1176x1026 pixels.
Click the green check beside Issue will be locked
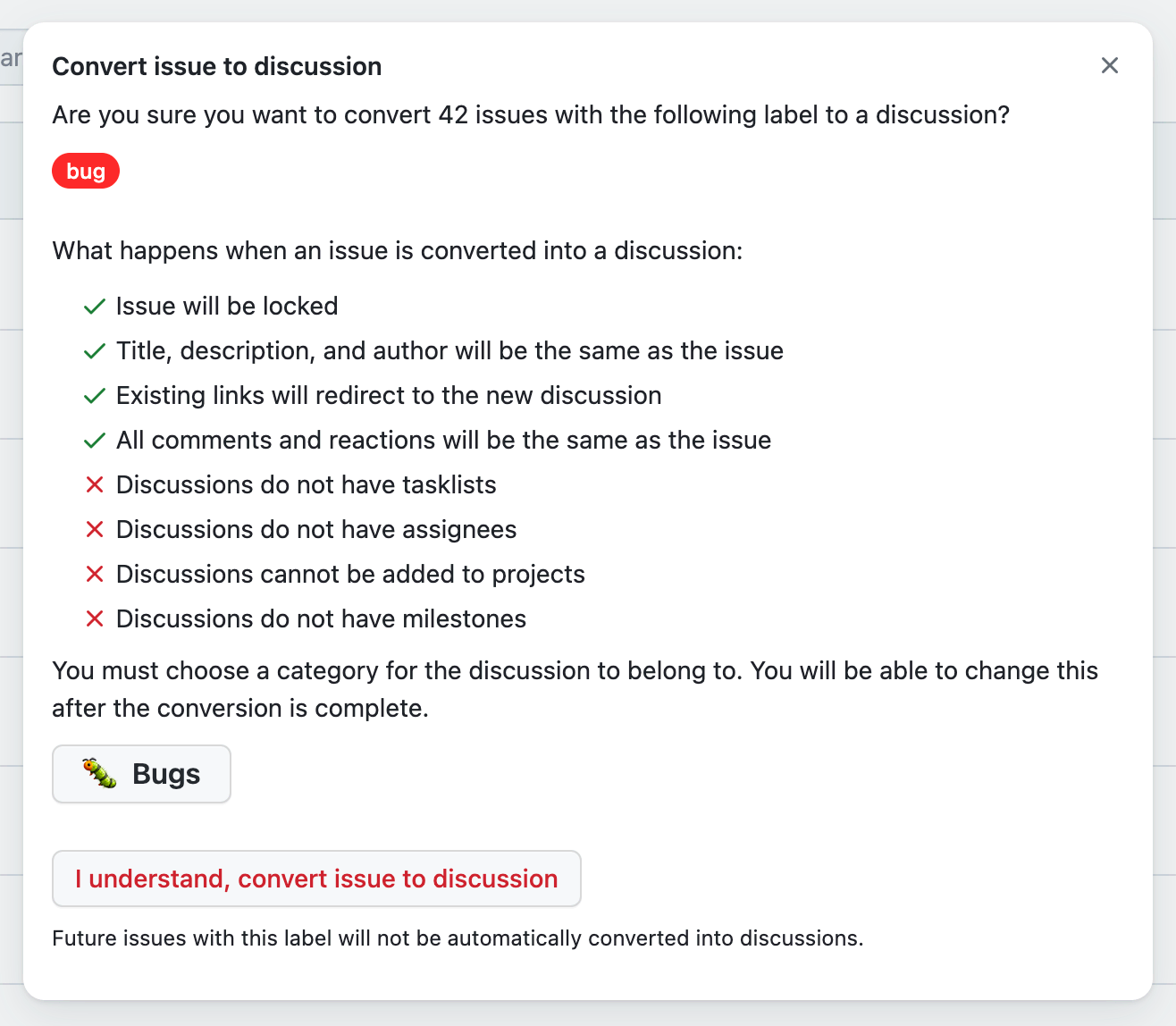[x=94, y=306]
